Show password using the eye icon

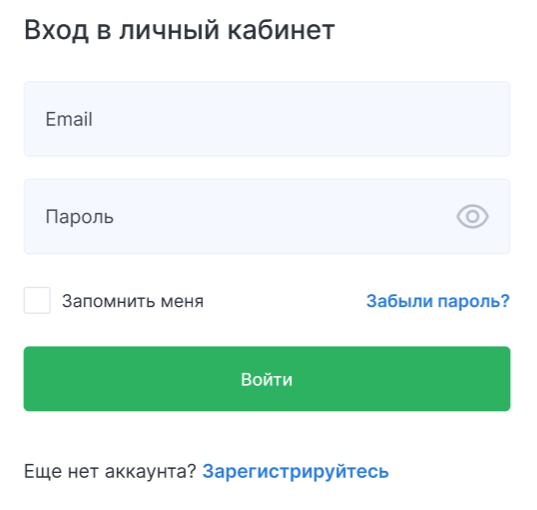coord(472,216)
